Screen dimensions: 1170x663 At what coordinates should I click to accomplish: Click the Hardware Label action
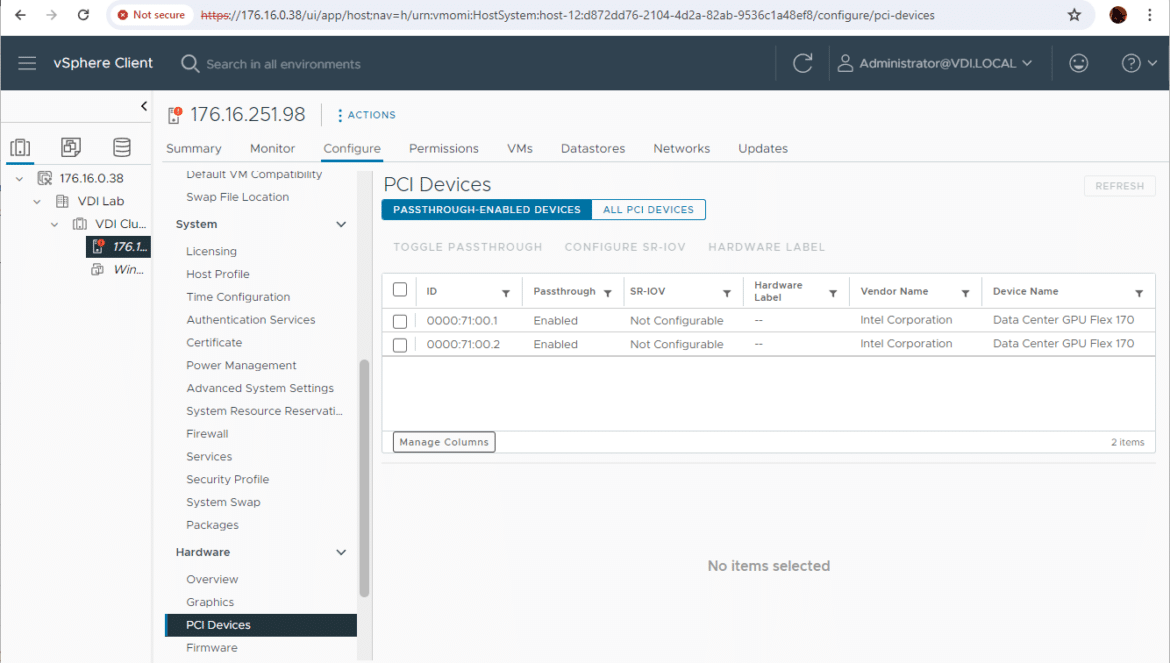767,247
